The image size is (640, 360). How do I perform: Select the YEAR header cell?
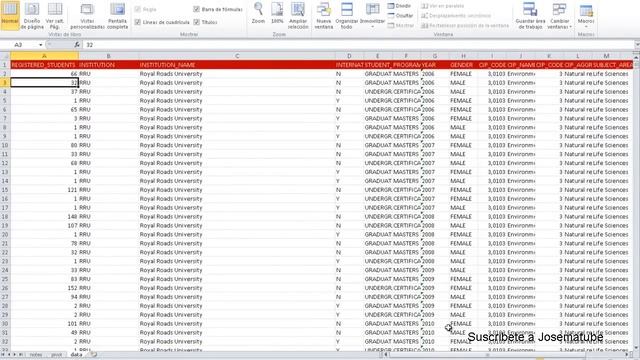tap(435, 65)
